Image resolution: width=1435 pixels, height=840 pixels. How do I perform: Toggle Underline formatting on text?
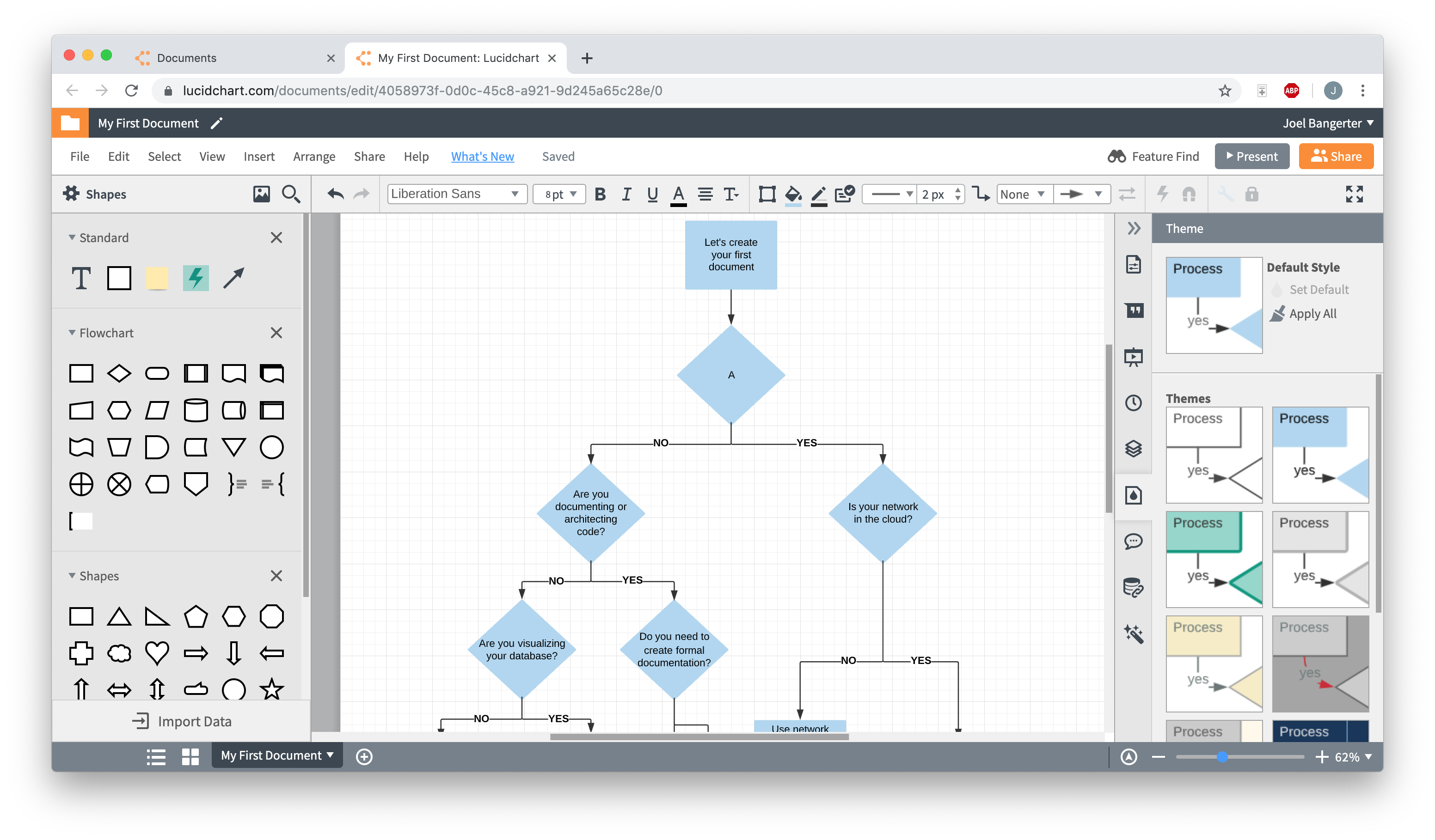[651, 194]
